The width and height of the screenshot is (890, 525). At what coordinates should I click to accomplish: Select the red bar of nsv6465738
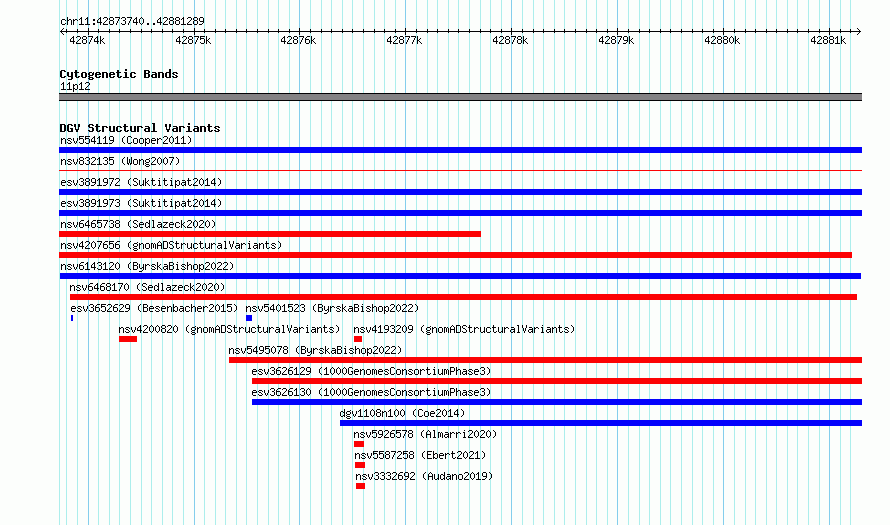(x=270, y=234)
